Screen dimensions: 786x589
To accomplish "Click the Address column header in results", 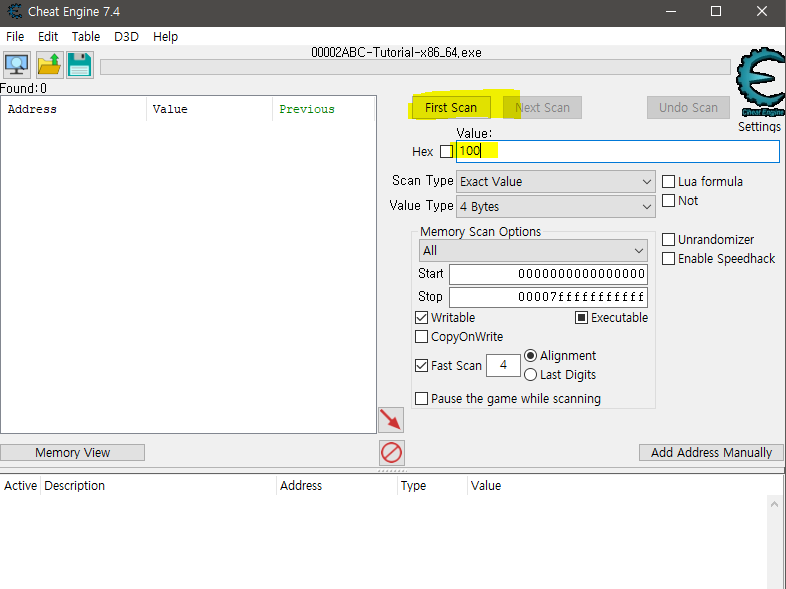I will click(74, 109).
